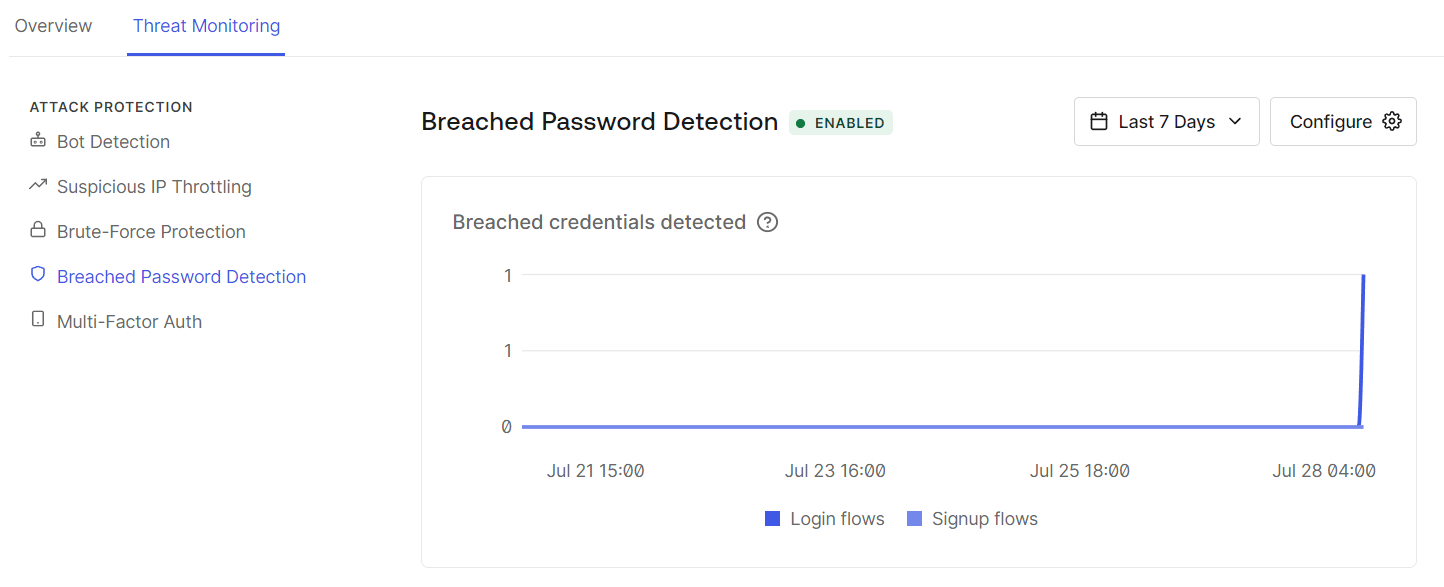This screenshot has height=587, width=1444.
Task: Click the Bot Detection robot icon
Action: tap(38, 141)
